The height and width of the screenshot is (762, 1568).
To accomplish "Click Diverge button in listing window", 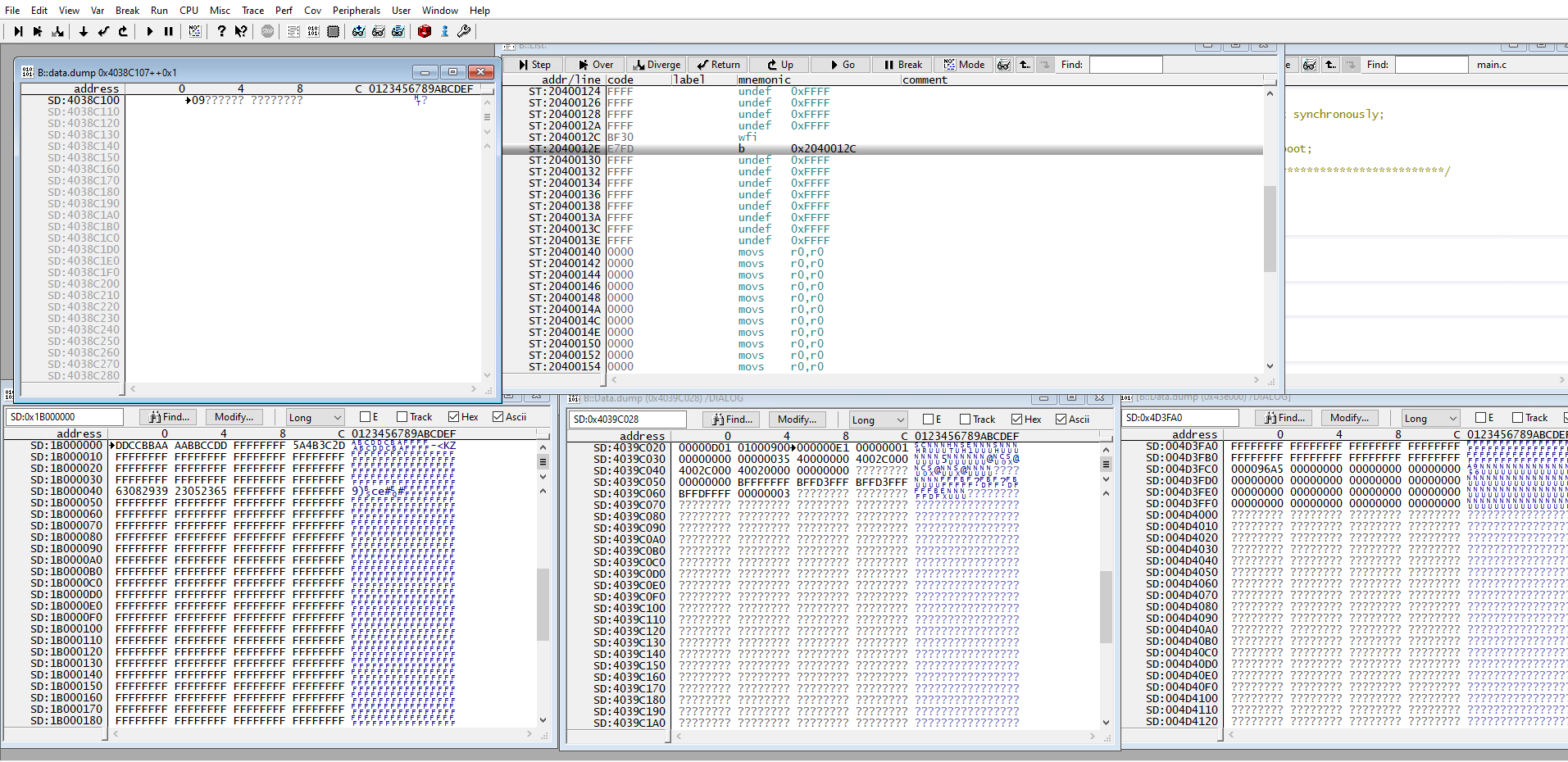I will point(657,65).
